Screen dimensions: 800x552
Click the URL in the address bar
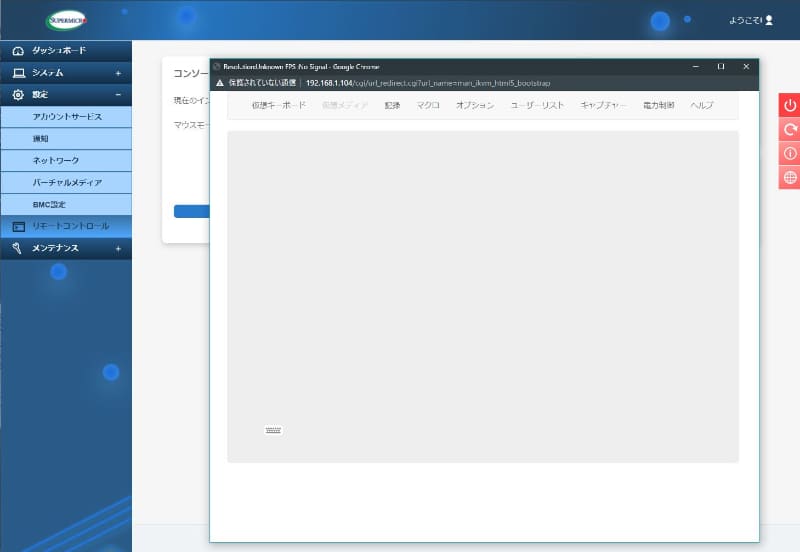point(428,83)
